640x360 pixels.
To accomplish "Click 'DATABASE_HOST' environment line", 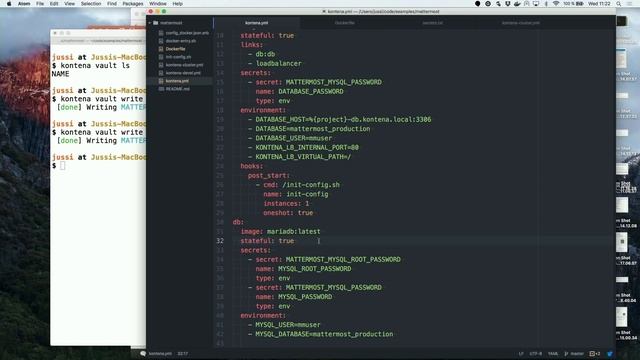I will pyautogui.click(x=339, y=120).
